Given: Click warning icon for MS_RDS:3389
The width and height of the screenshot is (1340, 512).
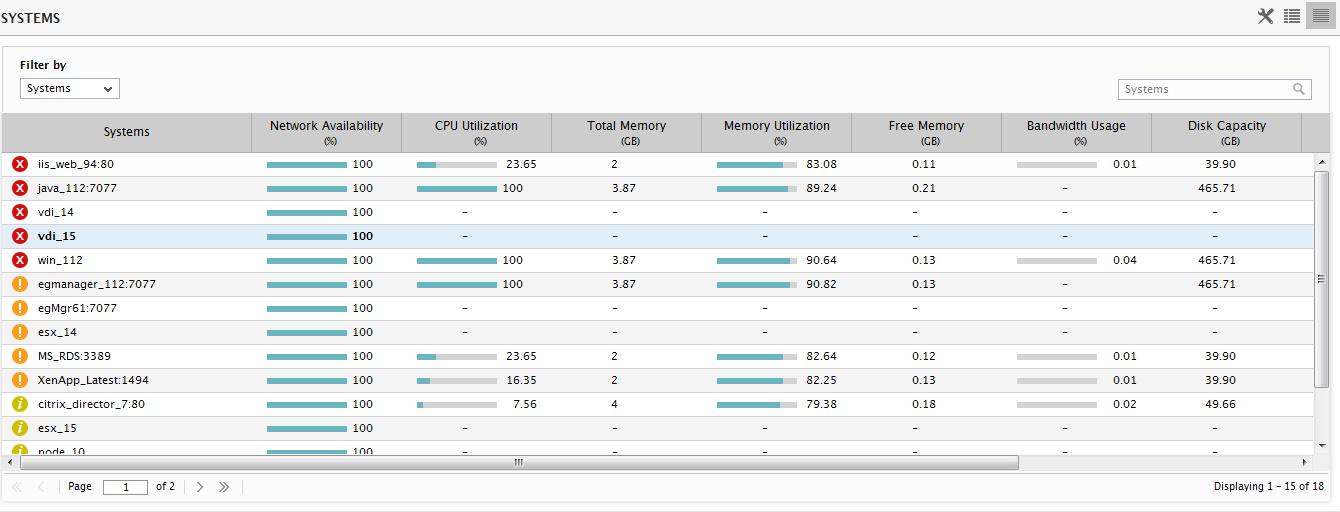Looking at the screenshot, I should [x=20, y=356].
